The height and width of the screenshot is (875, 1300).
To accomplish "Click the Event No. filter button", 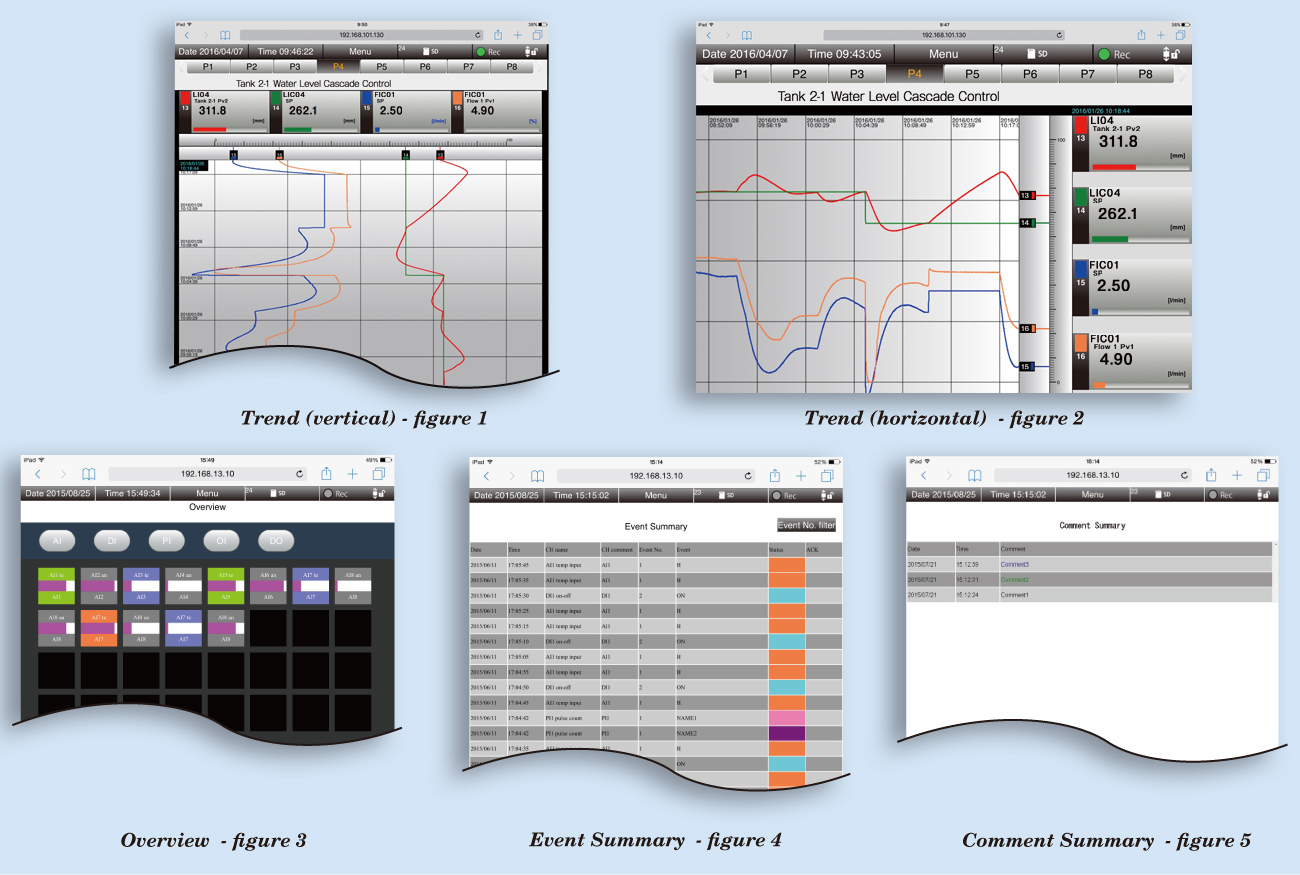I will [806, 525].
